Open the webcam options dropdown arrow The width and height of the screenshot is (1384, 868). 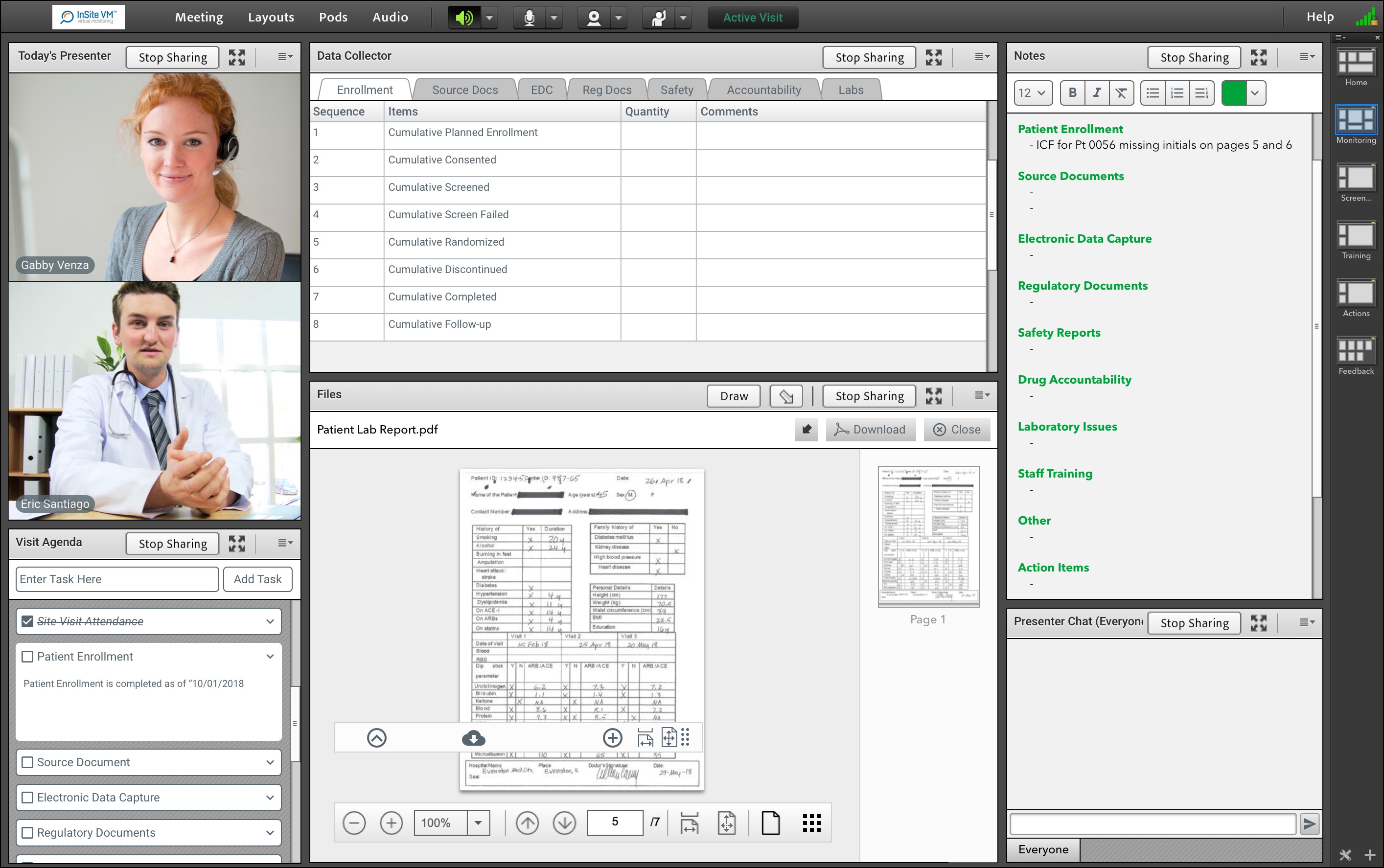point(618,18)
